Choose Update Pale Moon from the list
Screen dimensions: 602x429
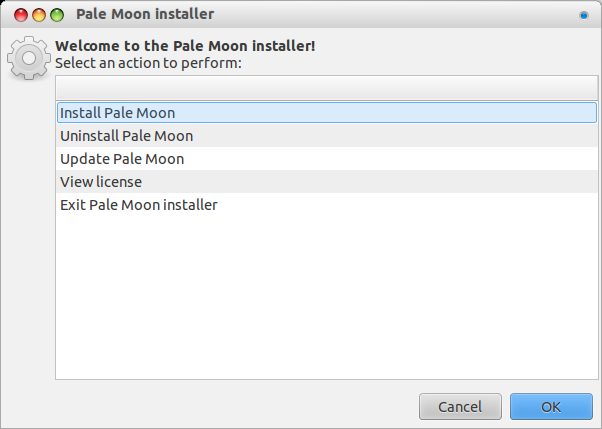click(327, 159)
